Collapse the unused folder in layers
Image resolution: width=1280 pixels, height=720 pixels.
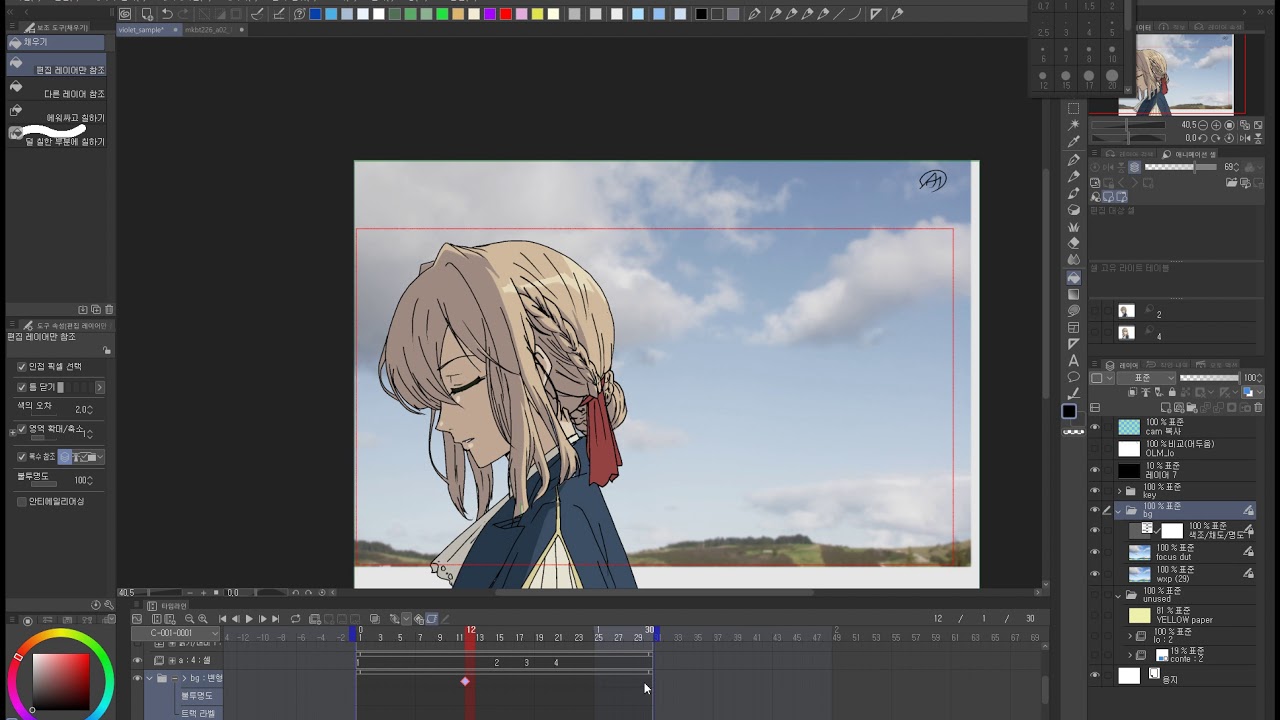pos(1119,595)
